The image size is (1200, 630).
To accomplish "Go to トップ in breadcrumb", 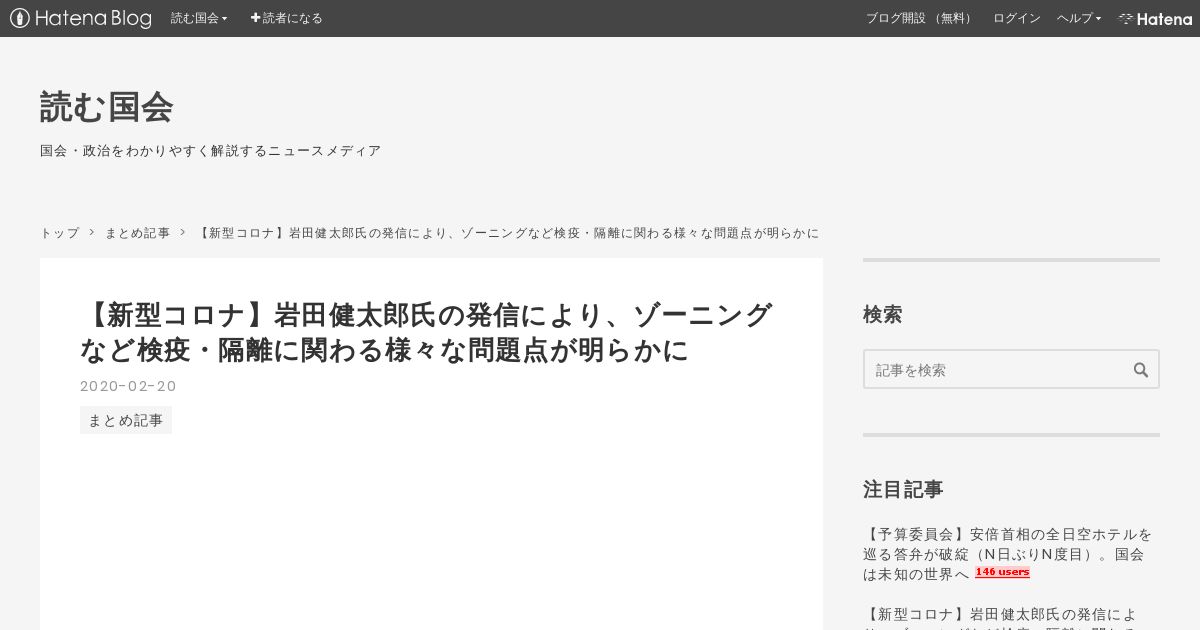I will [x=59, y=233].
